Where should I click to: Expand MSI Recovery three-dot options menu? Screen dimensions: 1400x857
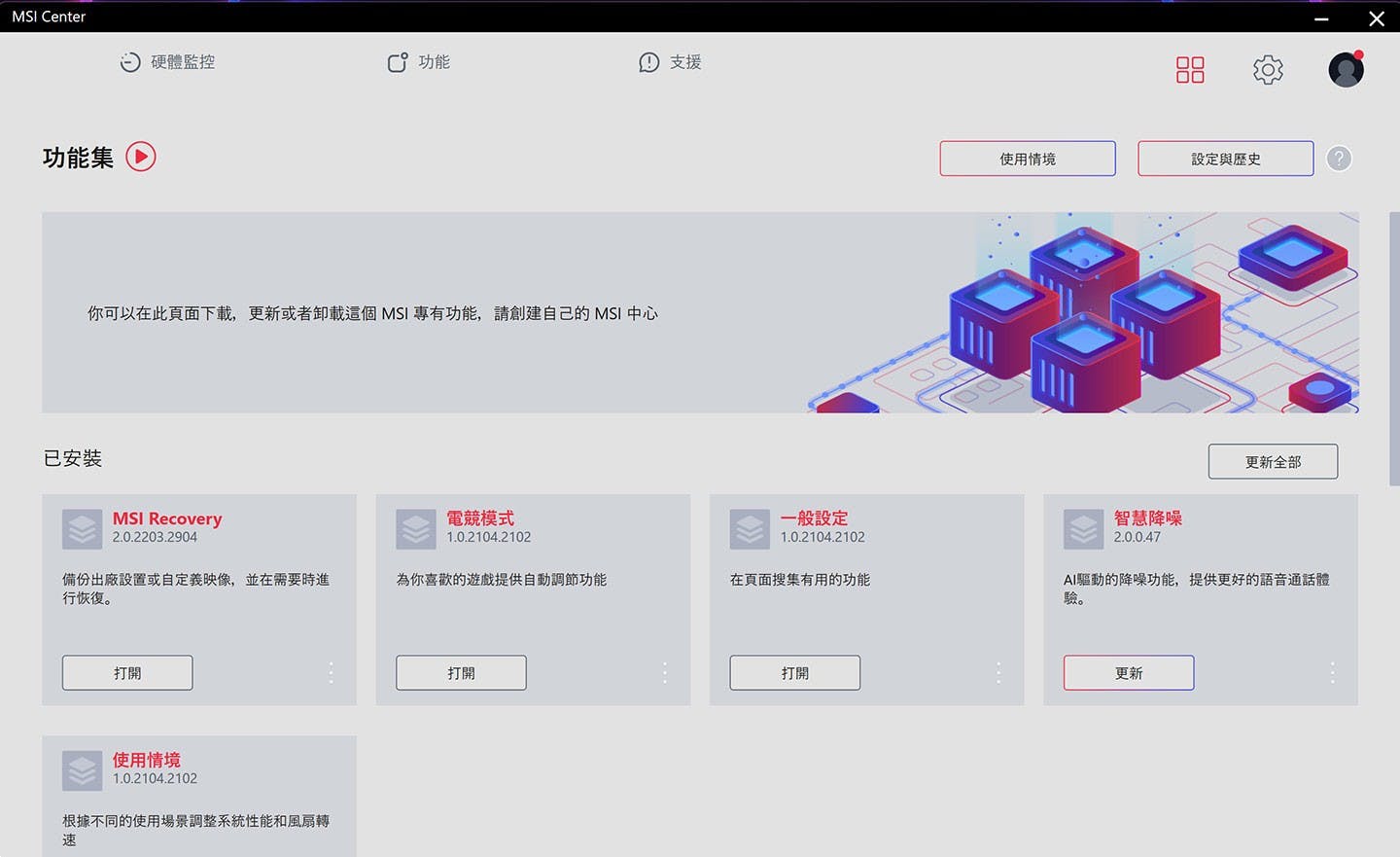pos(331,672)
